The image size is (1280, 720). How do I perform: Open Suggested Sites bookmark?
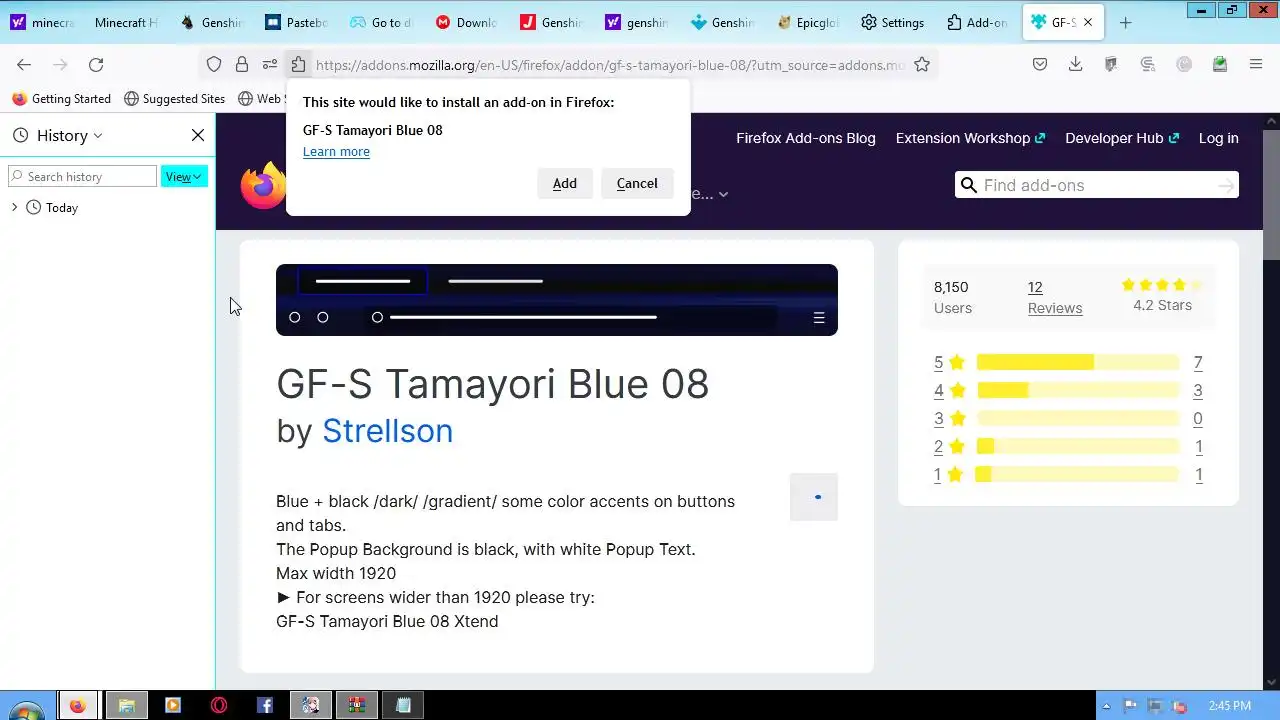click(174, 99)
